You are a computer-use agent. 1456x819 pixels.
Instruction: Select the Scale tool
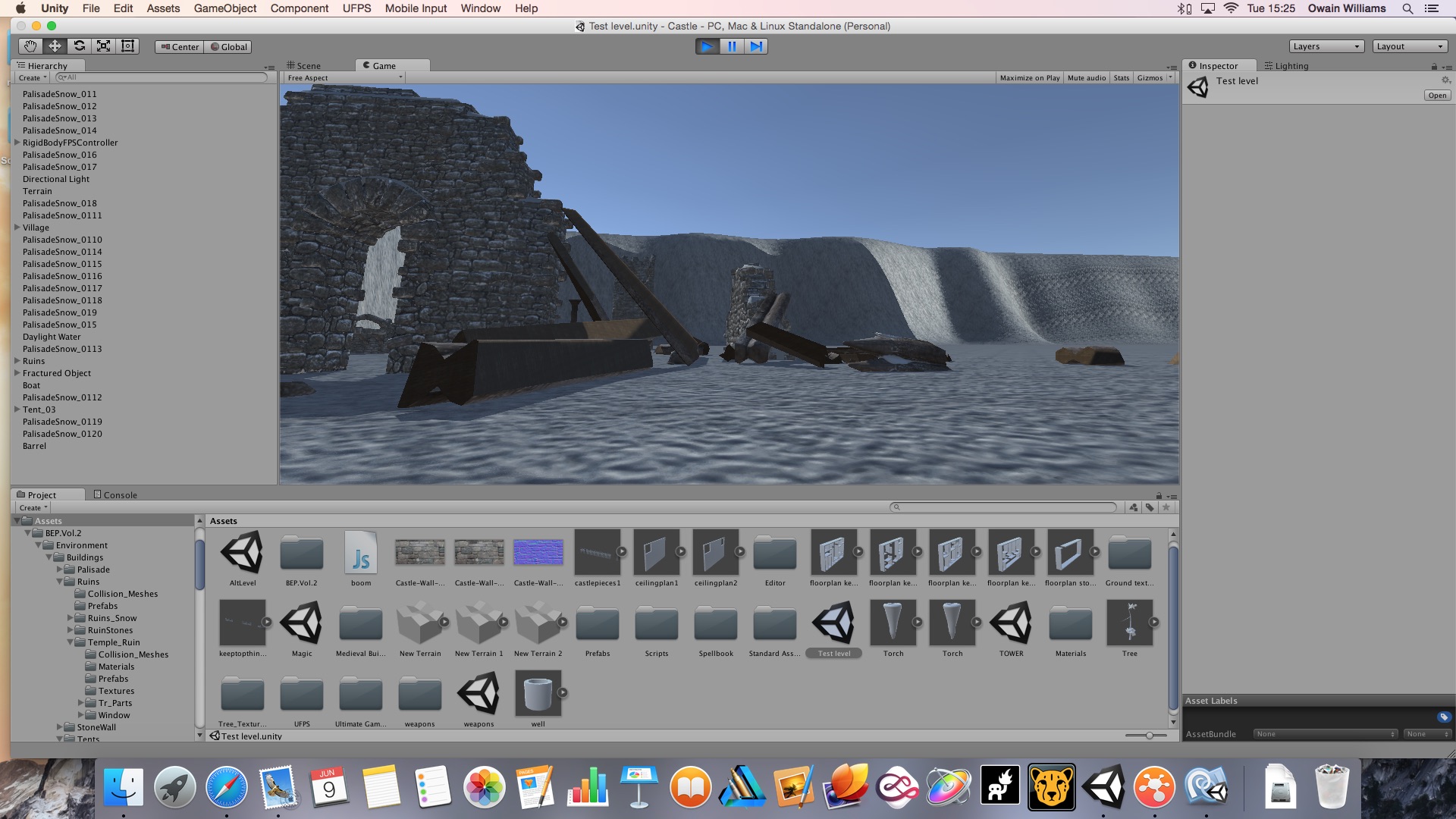pos(103,46)
